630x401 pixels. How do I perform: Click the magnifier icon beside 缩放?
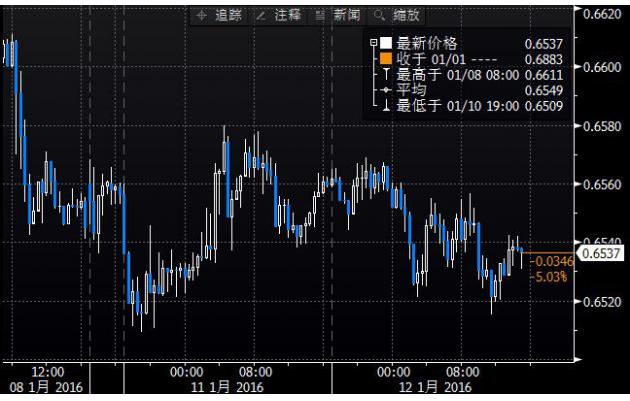click(x=378, y=16)
